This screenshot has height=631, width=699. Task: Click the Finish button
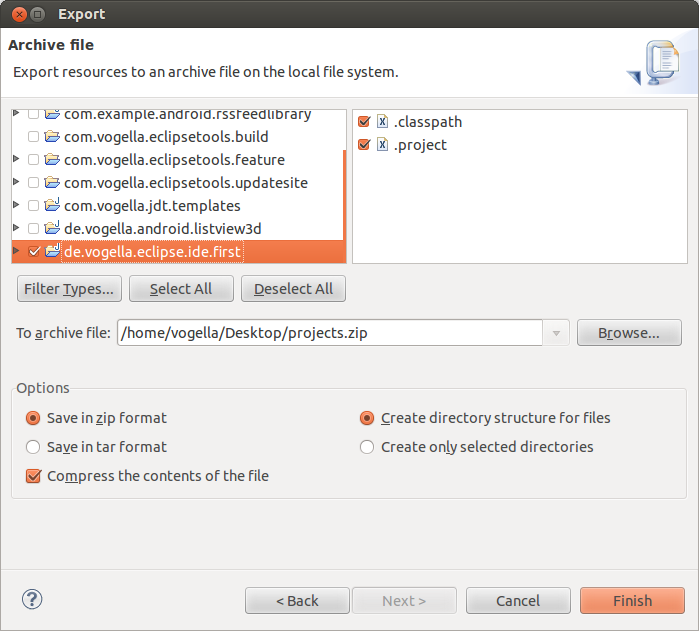point(632,600)
